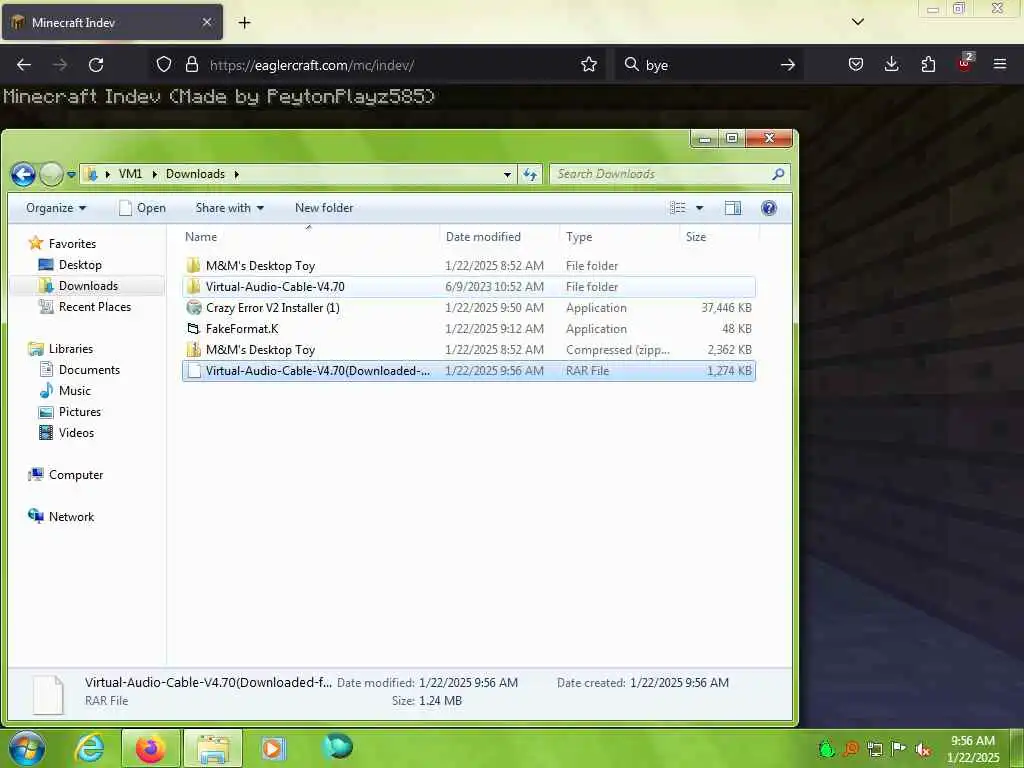Click the Windows Media Player taskbar icon
The height and width of the screenshot is (768, 1024).
[x=273, y=748]
